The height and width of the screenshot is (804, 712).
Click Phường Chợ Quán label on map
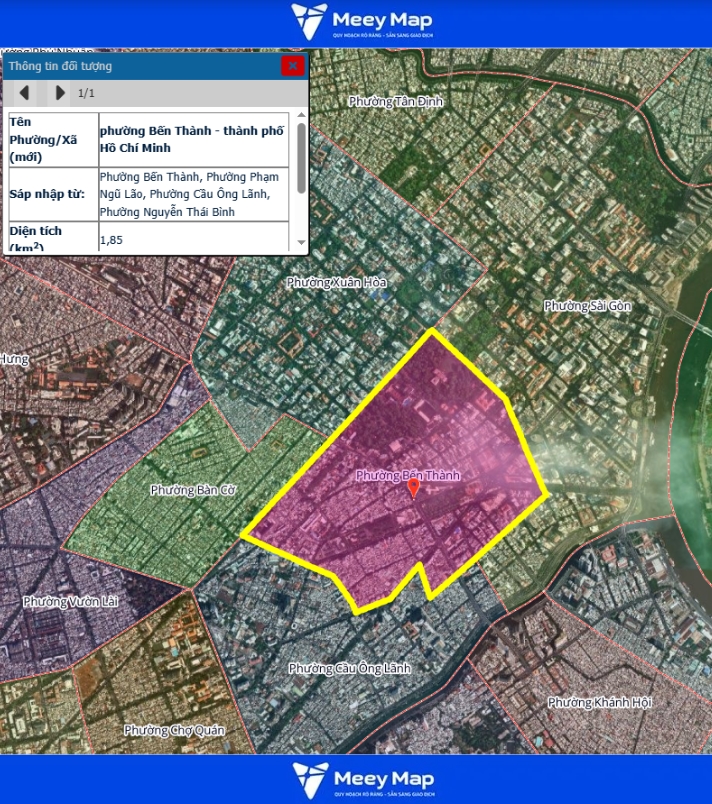tap(174, 730)
